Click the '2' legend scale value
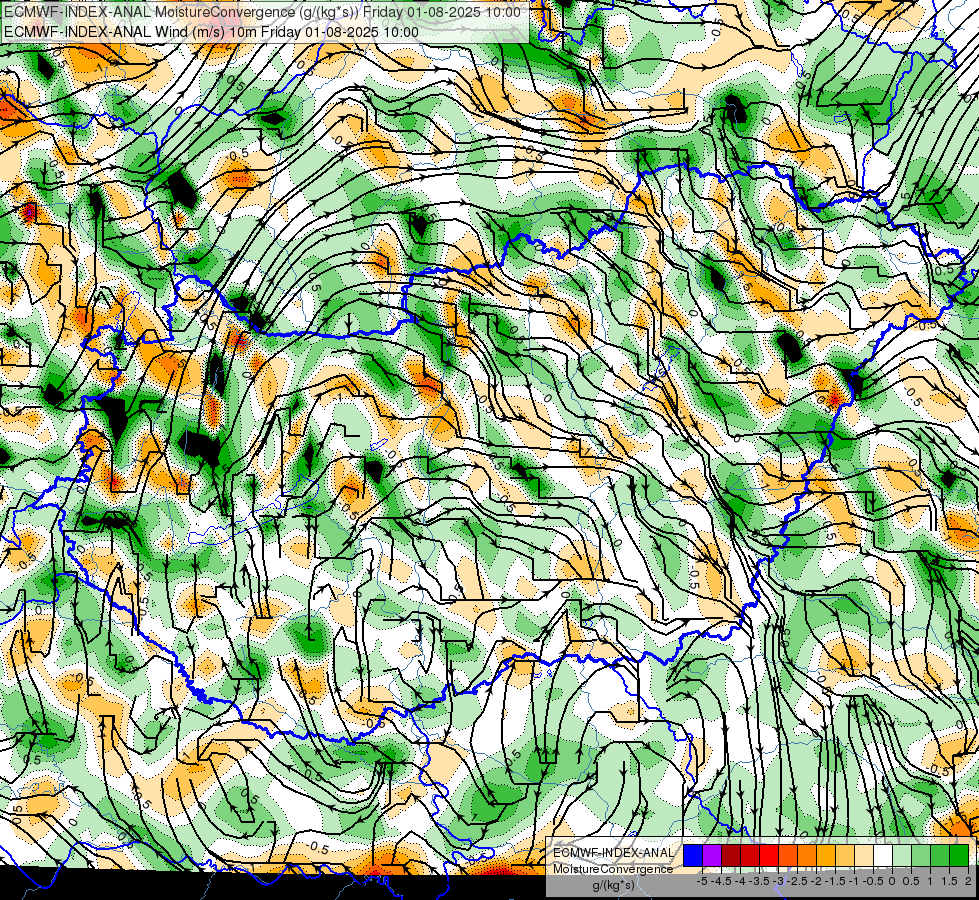Screen dimensions: 979x900 (x=968, y=881)
